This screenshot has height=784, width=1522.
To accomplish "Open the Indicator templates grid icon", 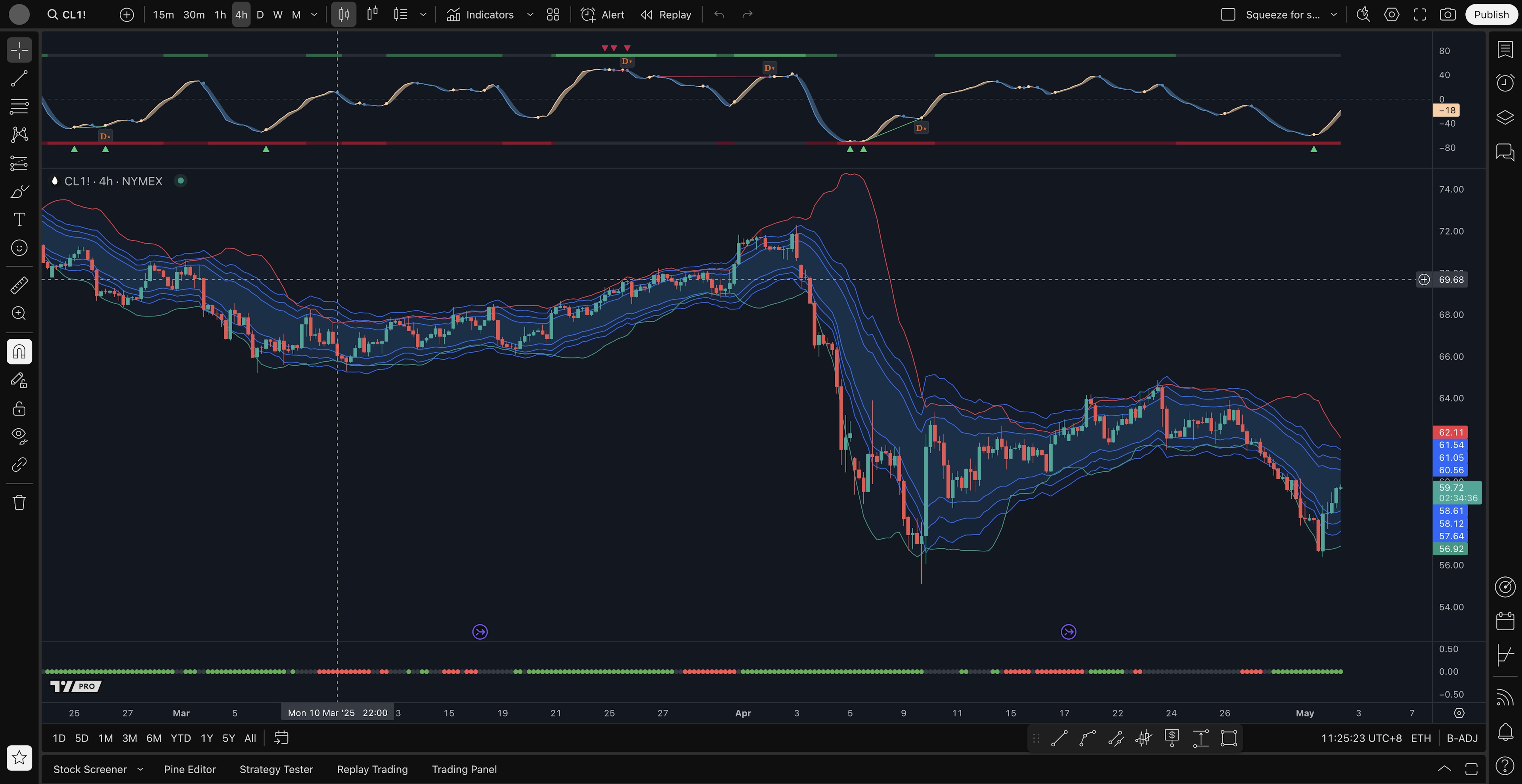I will (553, 15).
